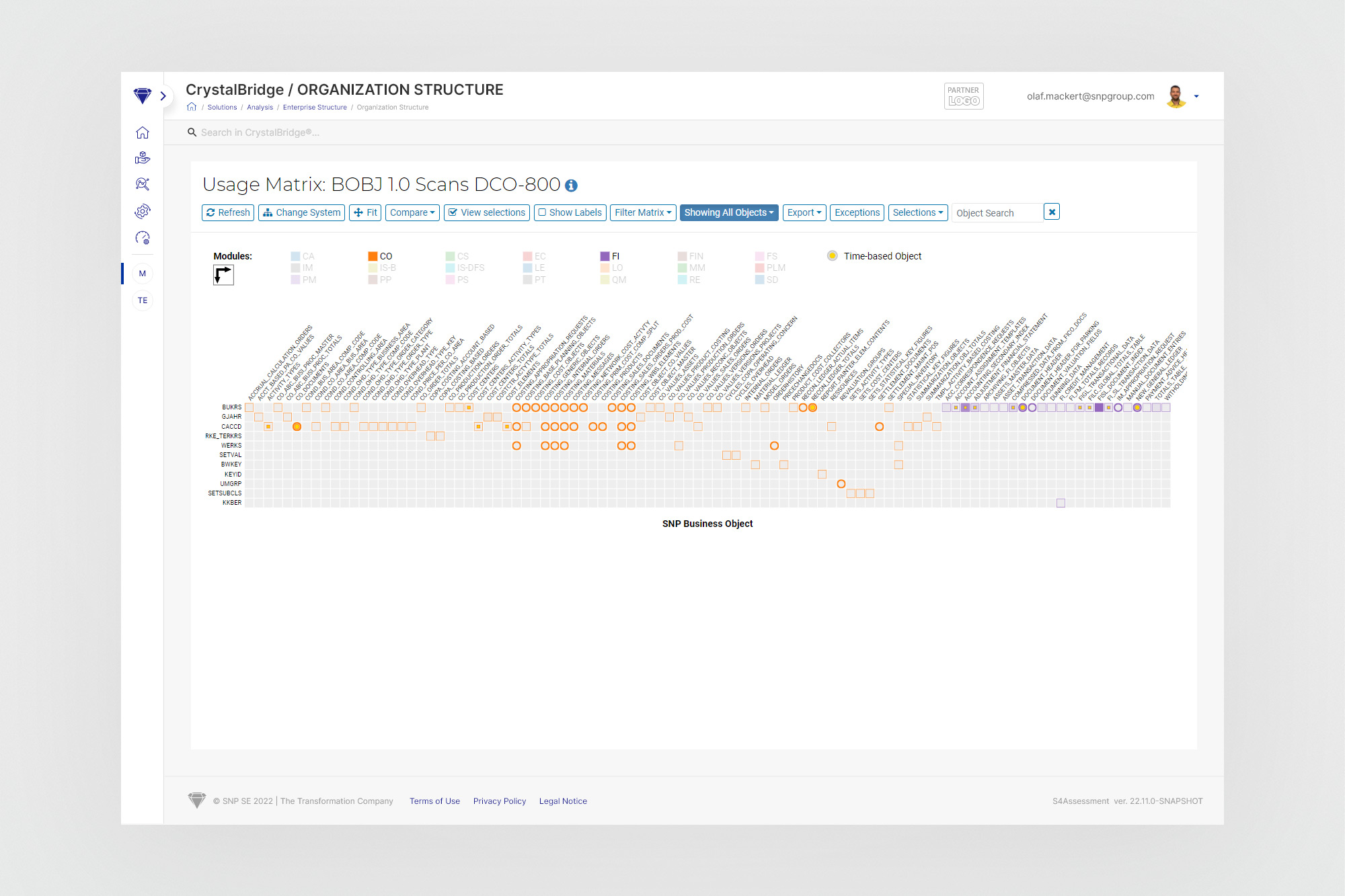
Task: Open the Privacy Policy link
Action: 499,801
